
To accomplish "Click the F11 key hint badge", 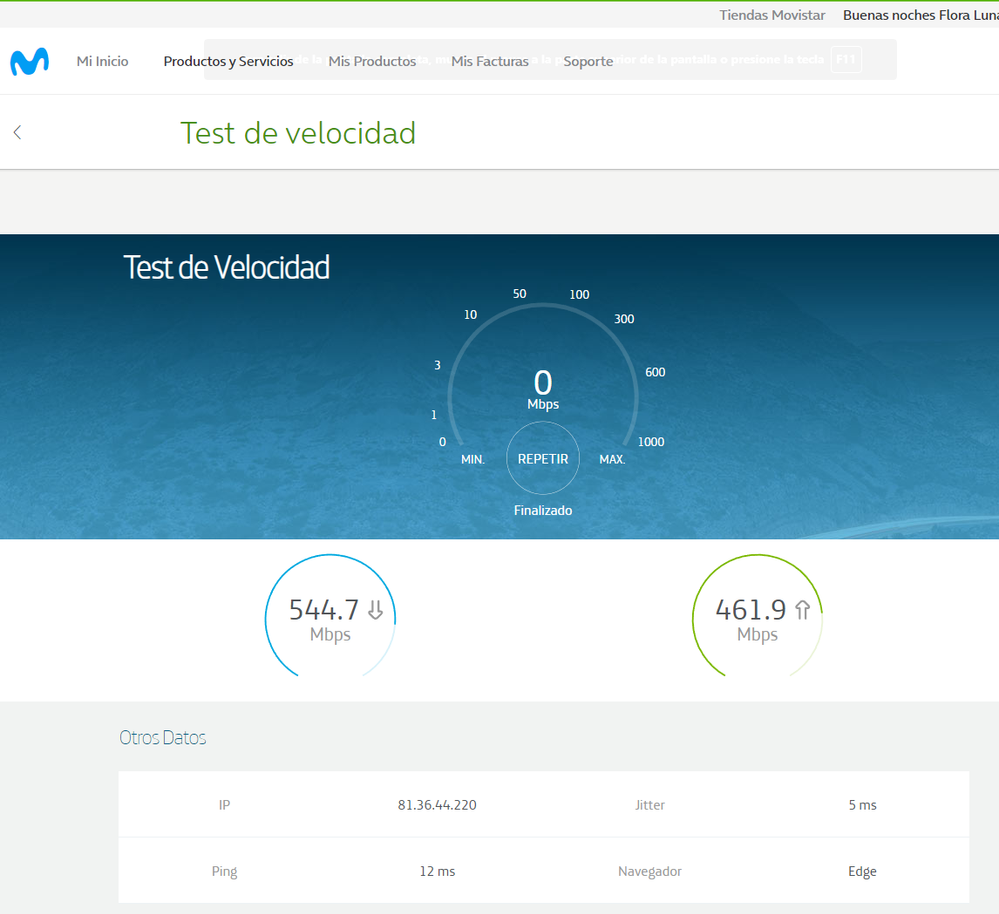I will (x=846, y=60).
